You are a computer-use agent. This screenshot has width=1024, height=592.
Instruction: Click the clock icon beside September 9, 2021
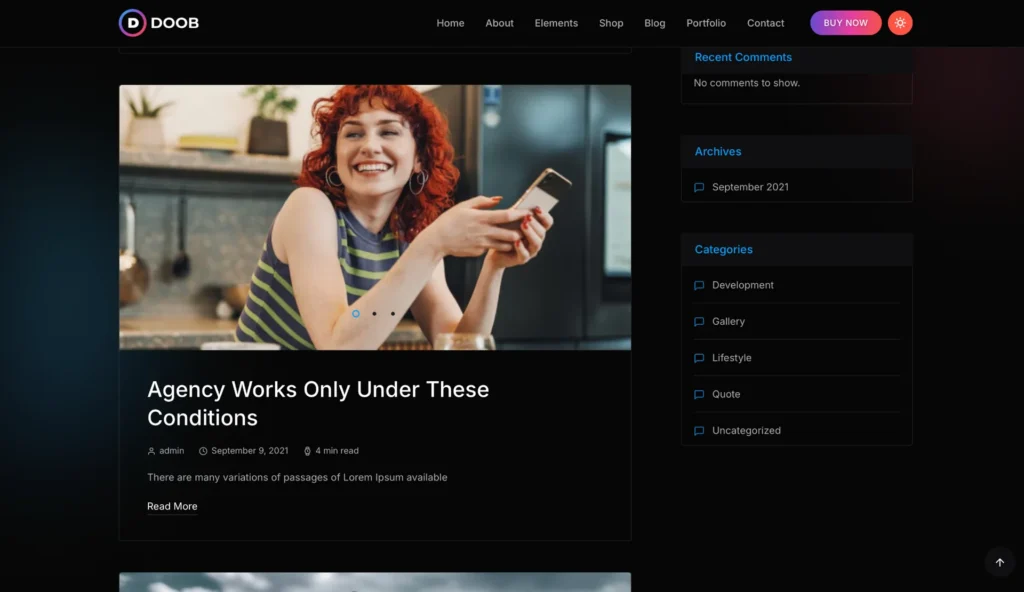203,451
